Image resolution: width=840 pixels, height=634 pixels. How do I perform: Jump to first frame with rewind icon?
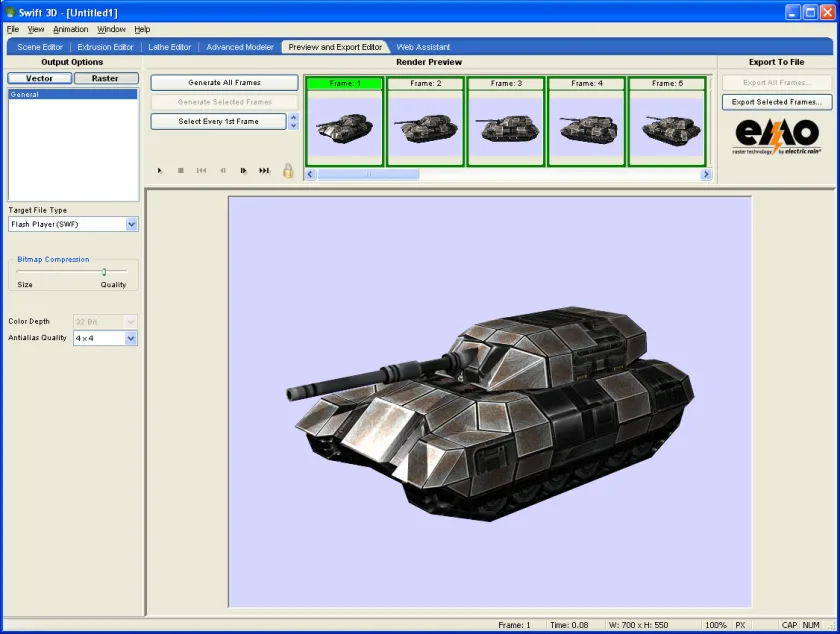(201, 170)
